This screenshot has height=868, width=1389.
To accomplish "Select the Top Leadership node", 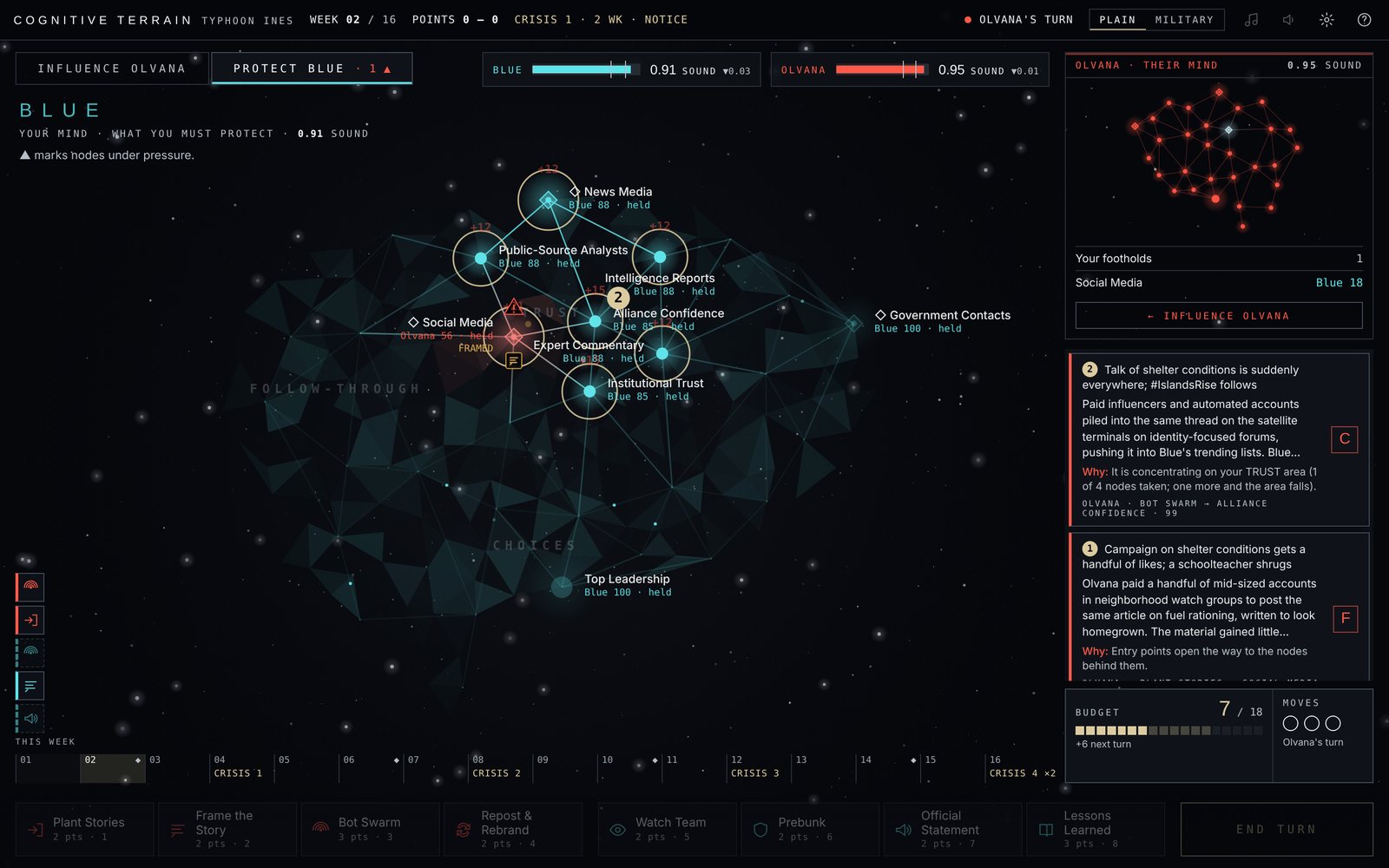I will click(562, 587).
